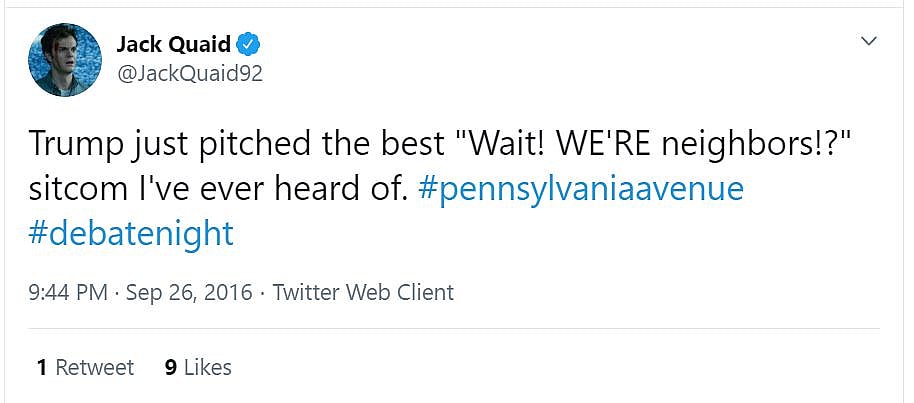Click the likes count number 9
This screenshot has width=914, height=403.
tap(171, 367)
